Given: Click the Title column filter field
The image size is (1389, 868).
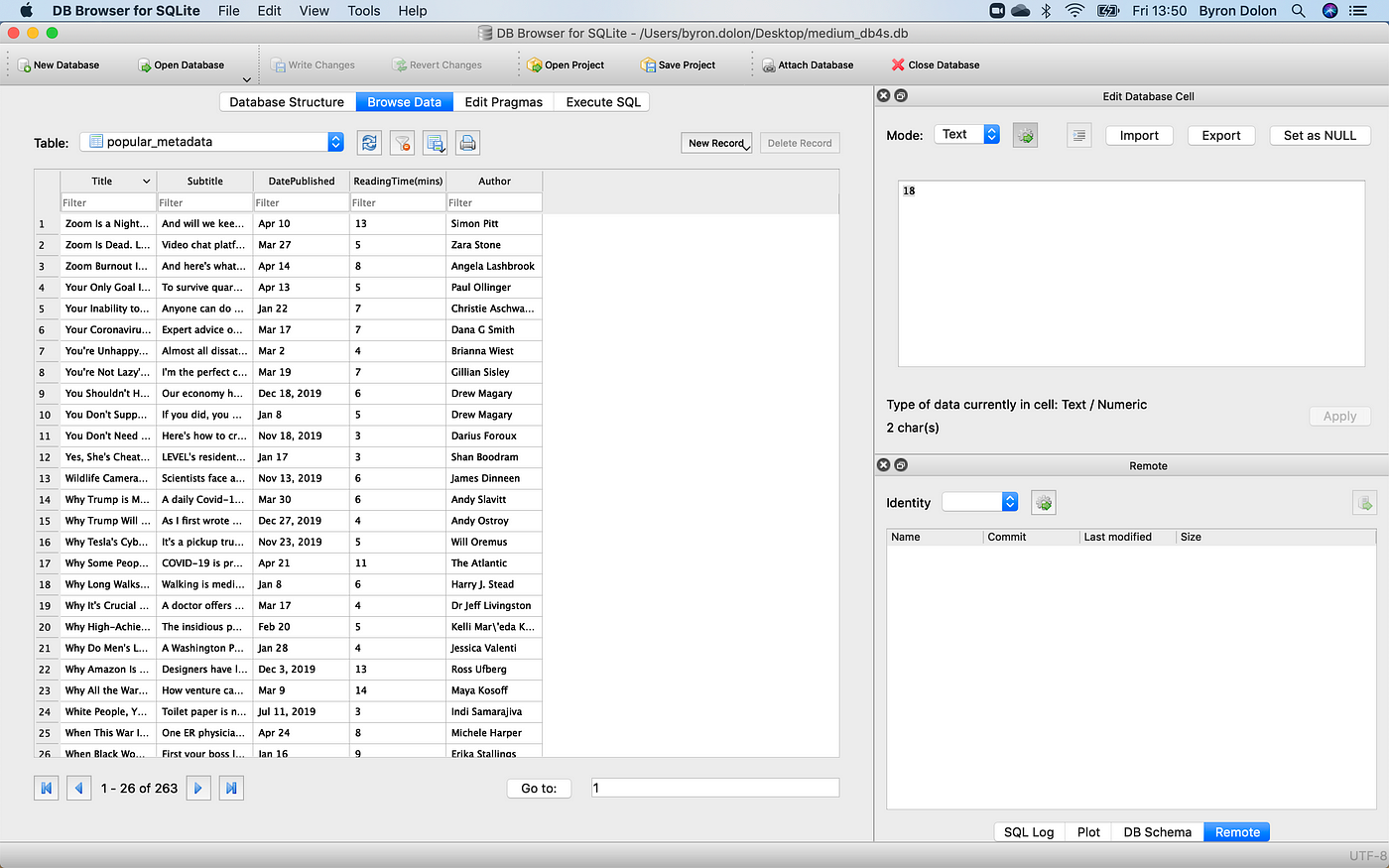Looking at the screenshot, I should coord(108,202).
